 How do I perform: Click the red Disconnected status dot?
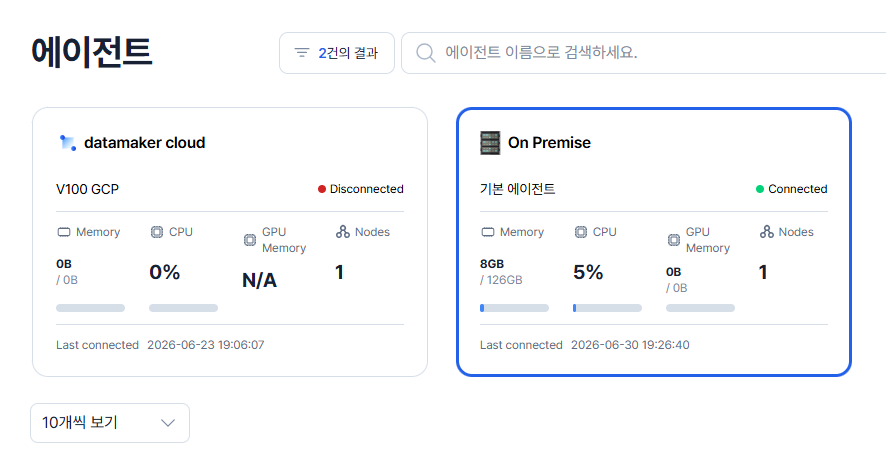[x=322, y=189]
